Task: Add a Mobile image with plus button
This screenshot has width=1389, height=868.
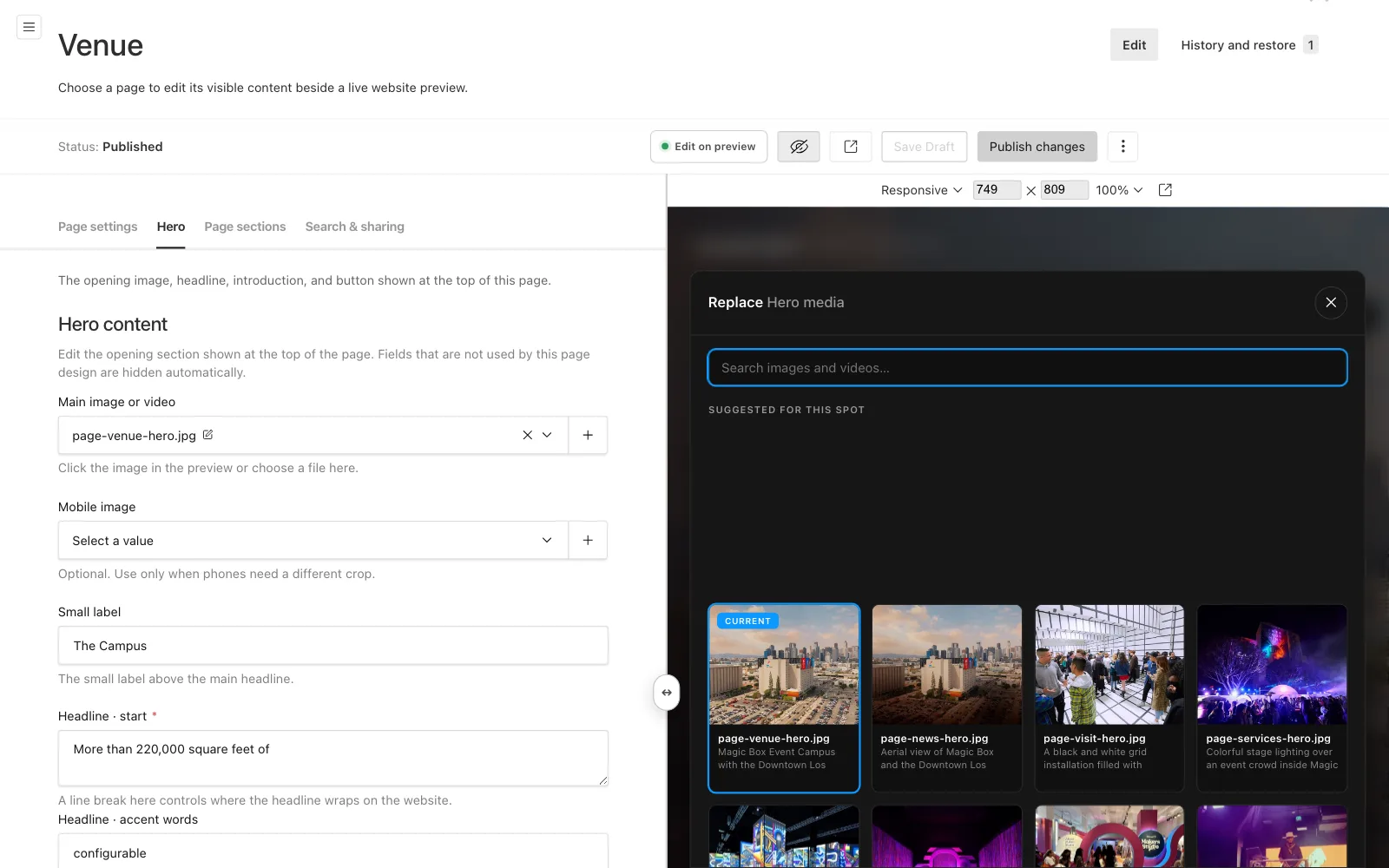Action: (x=588, y=540)
